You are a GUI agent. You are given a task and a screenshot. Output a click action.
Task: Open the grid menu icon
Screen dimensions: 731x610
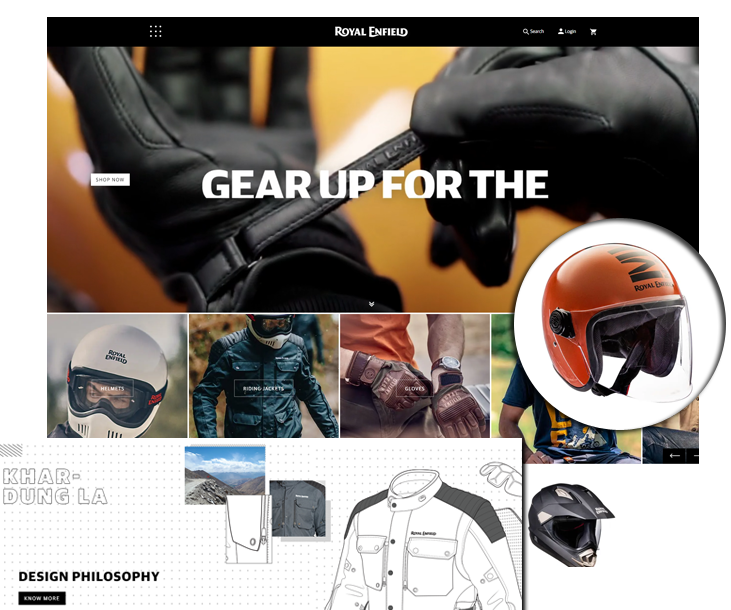155,31
